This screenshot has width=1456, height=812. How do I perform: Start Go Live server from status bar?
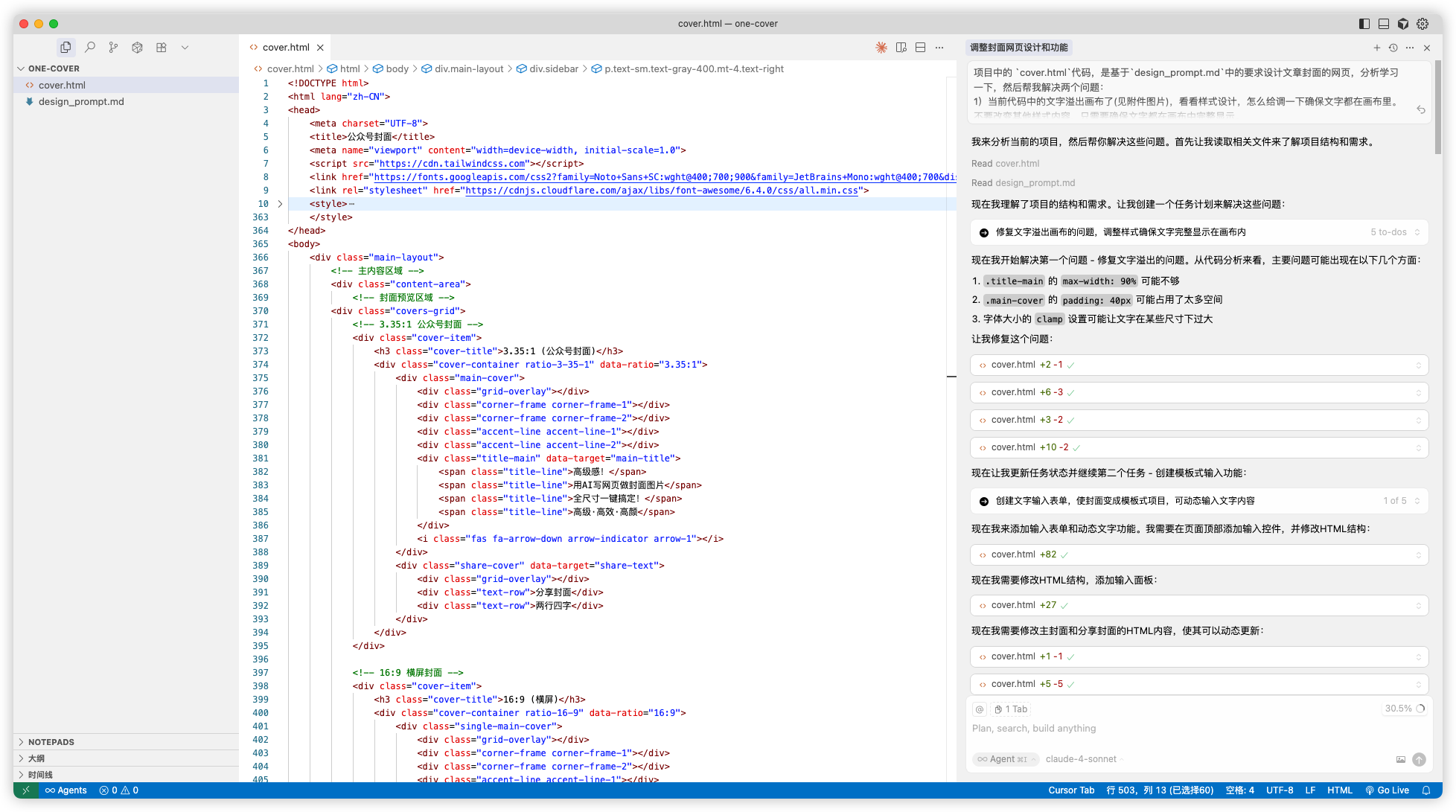click(x=1387, y=790)
